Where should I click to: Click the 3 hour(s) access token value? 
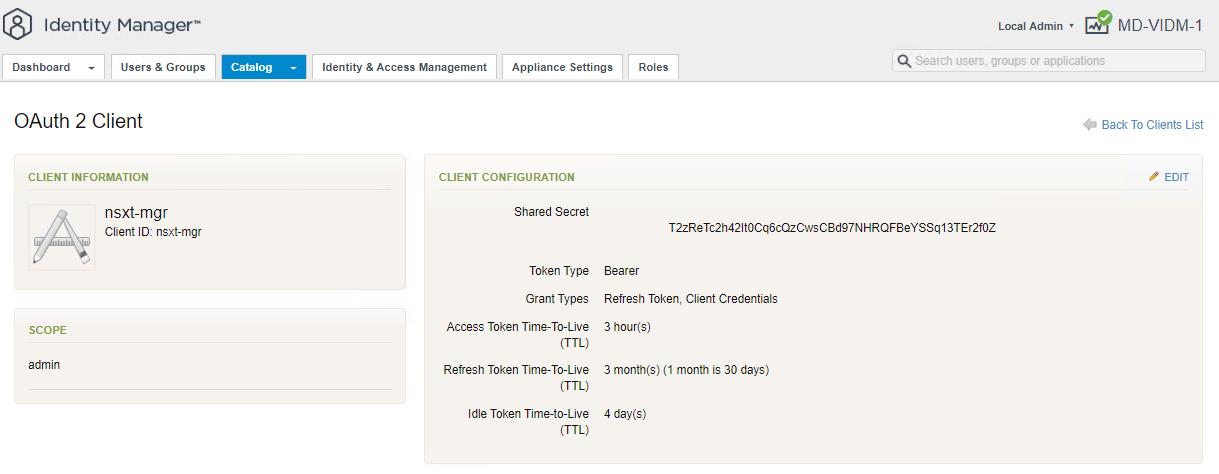pyautogui.click(x=627, y=327)
